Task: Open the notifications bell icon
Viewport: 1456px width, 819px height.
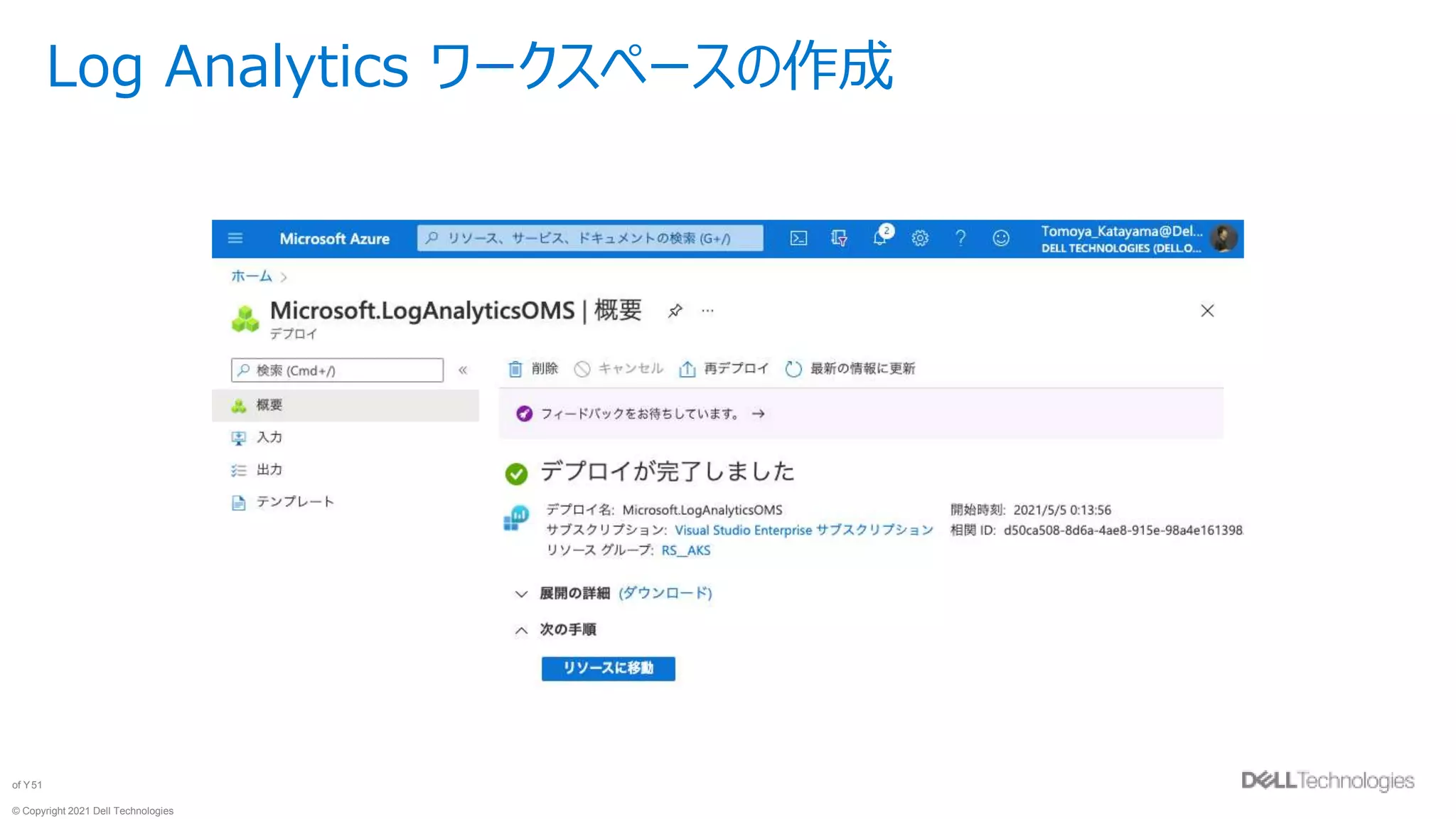Action: pyautogui.click(x=881, y=237)
